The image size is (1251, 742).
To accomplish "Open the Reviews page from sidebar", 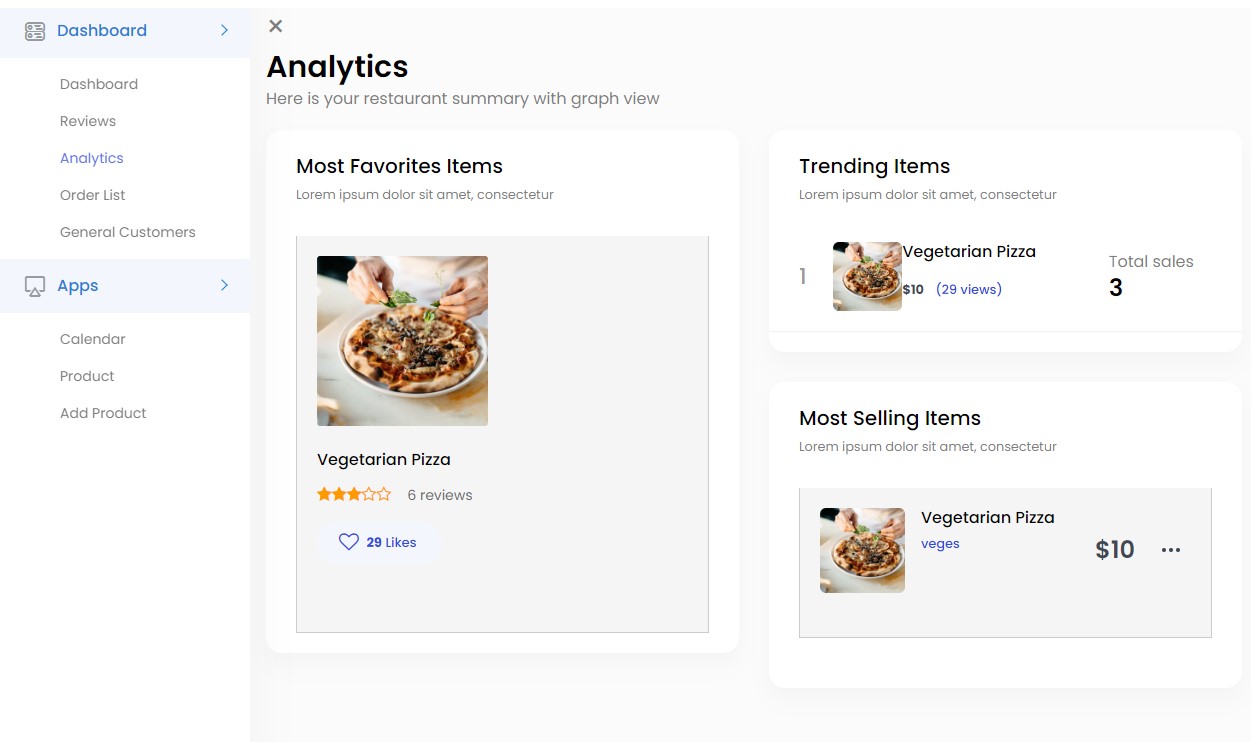I will pyautogui.click(x=88, y=120).
